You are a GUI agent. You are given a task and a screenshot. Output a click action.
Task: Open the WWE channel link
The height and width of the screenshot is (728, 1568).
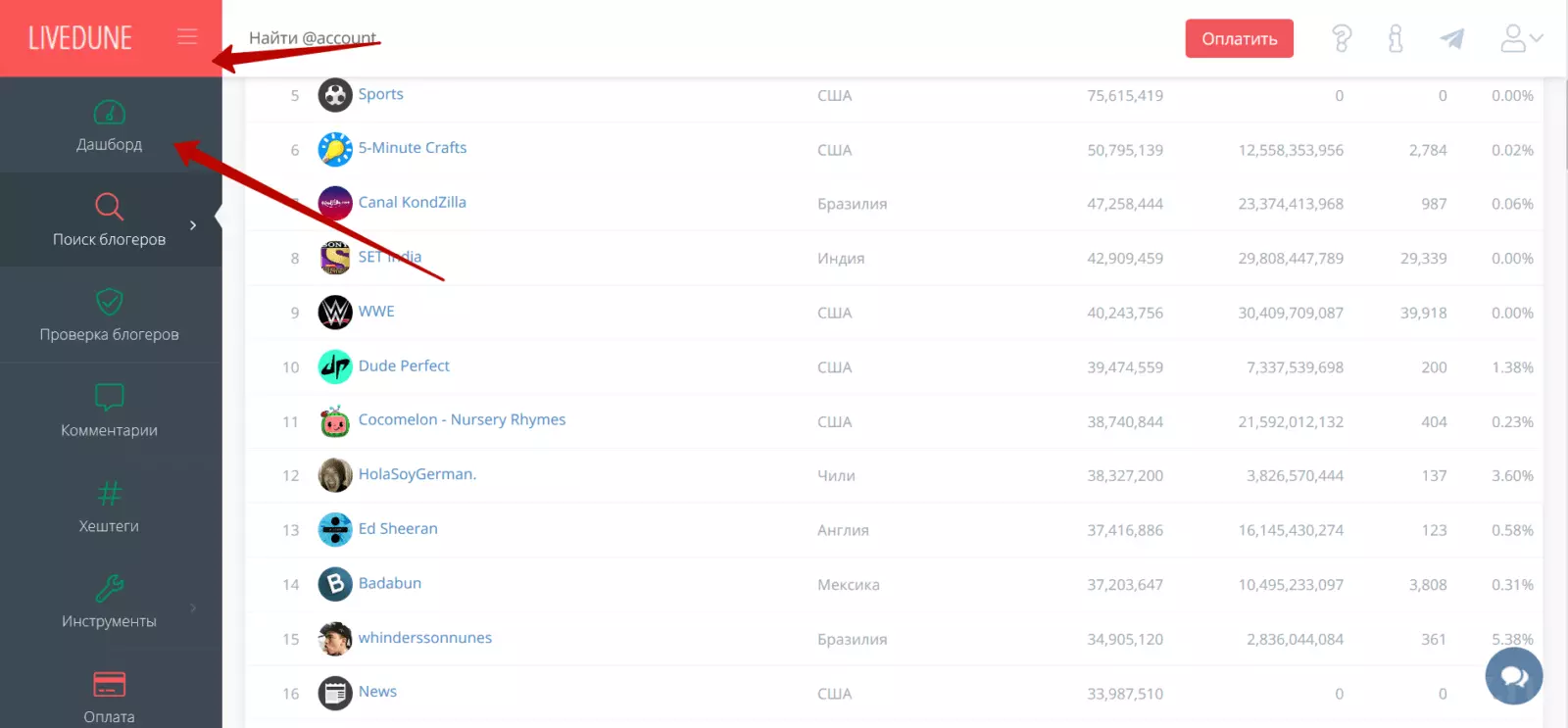[376, 312]
